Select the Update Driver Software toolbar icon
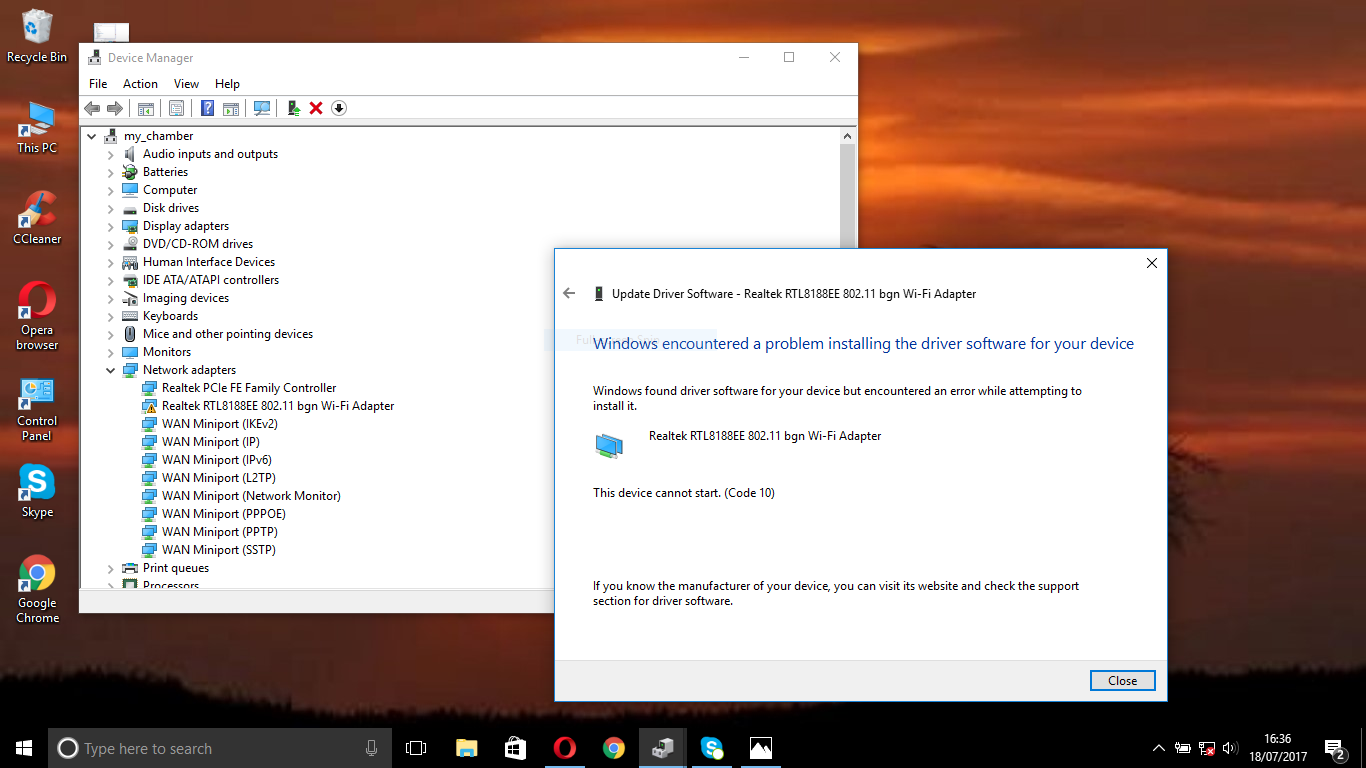 coord(293,108)
